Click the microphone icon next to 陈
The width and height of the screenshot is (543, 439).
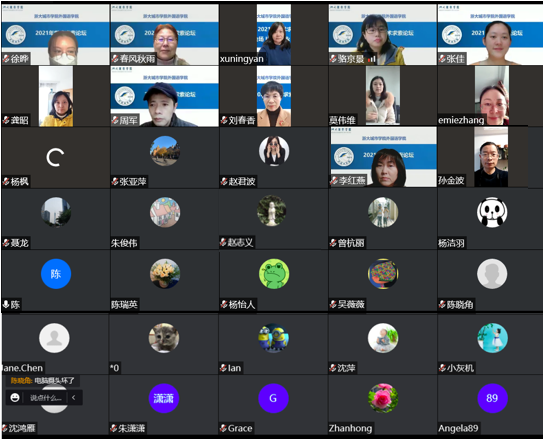[x=6, y=304]
